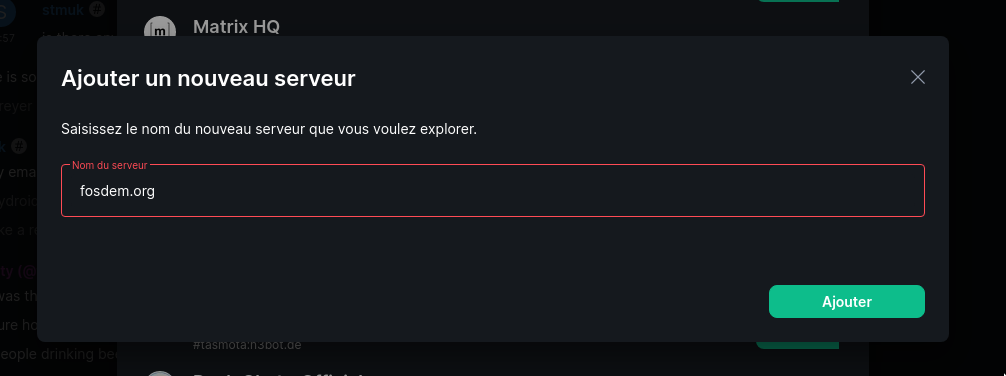The width and height of the screenshot is (1006, 376).
Task: Click the dialog title Ajouter un nouveau serveur
Action: (208, 79)
